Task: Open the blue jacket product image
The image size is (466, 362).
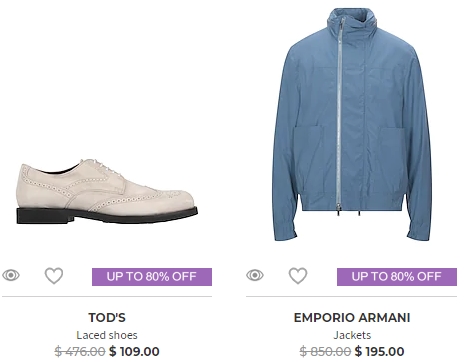Action: (352, 124)
